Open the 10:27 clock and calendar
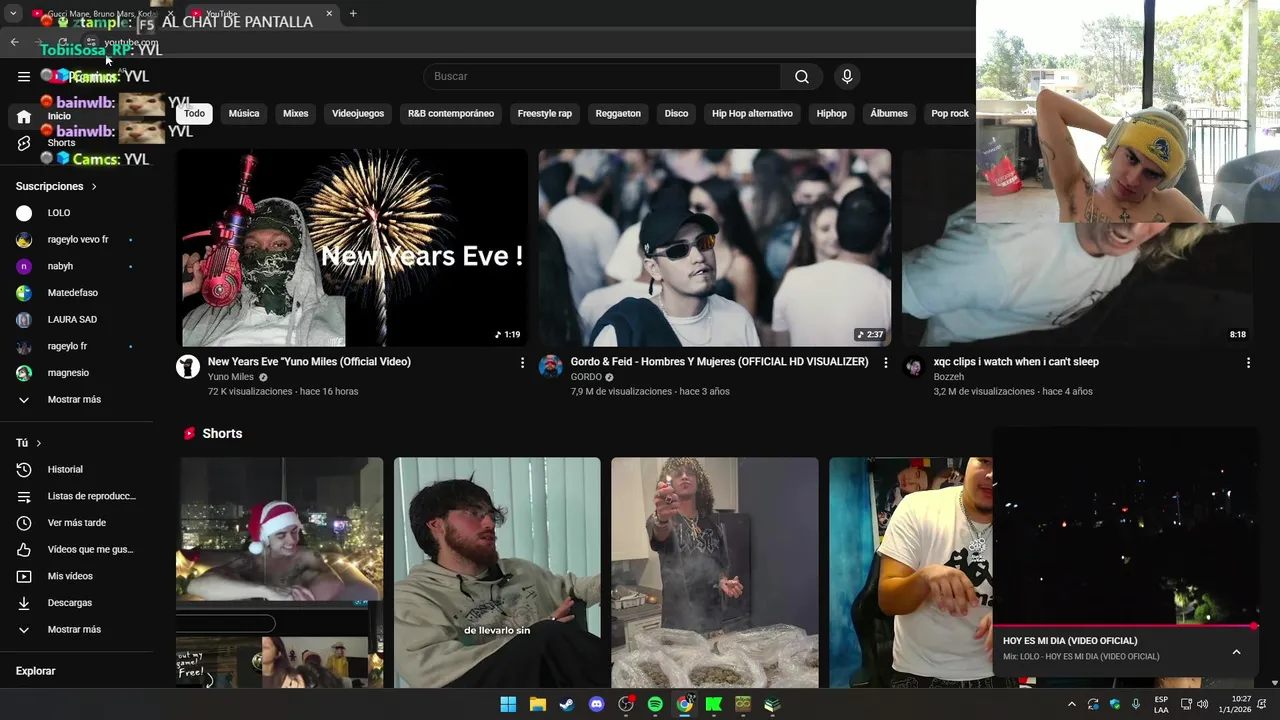 click(x=1241, y=704)
